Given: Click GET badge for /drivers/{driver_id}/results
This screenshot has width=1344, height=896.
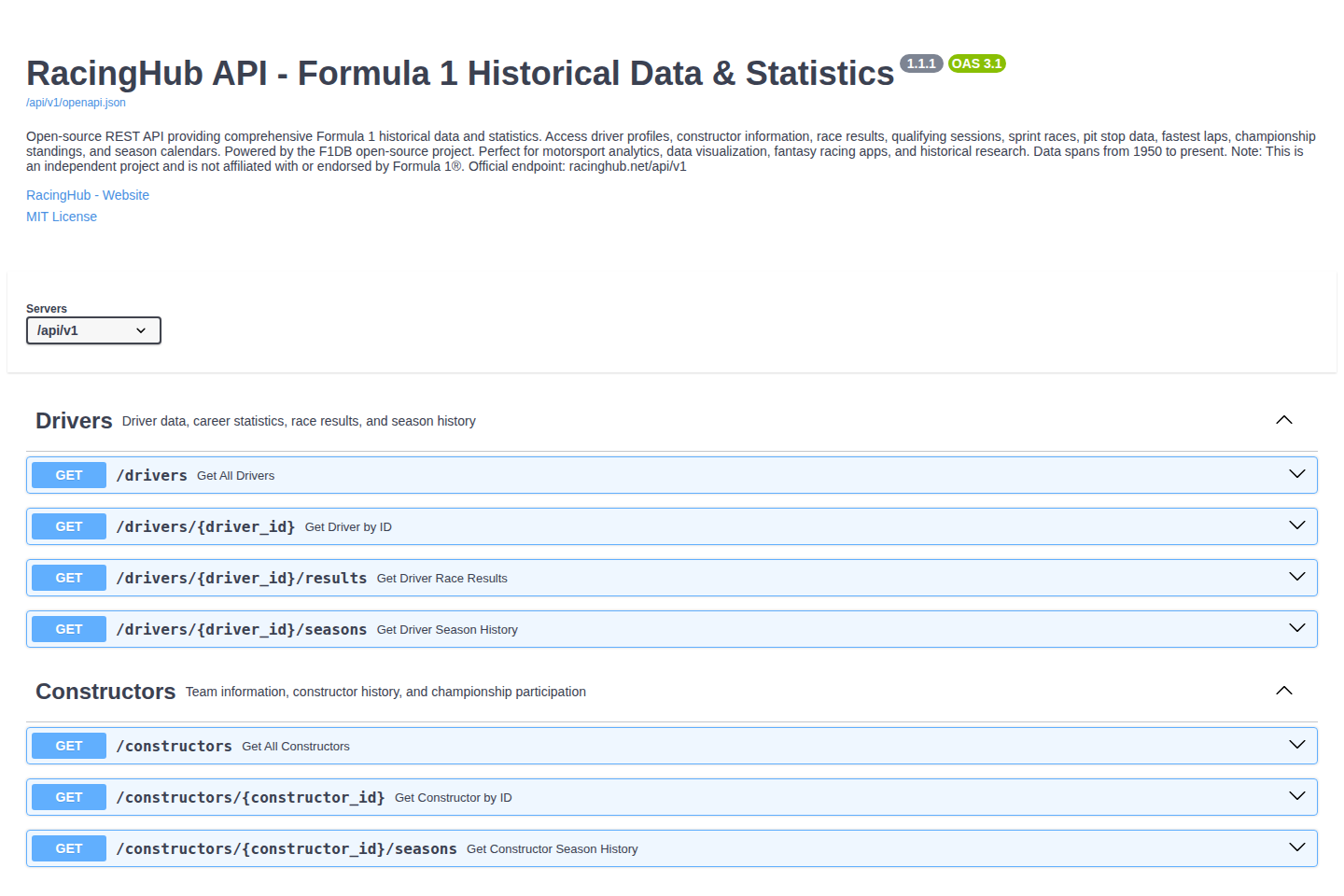Looking at the screenshot, I should (x=69, y=578).
